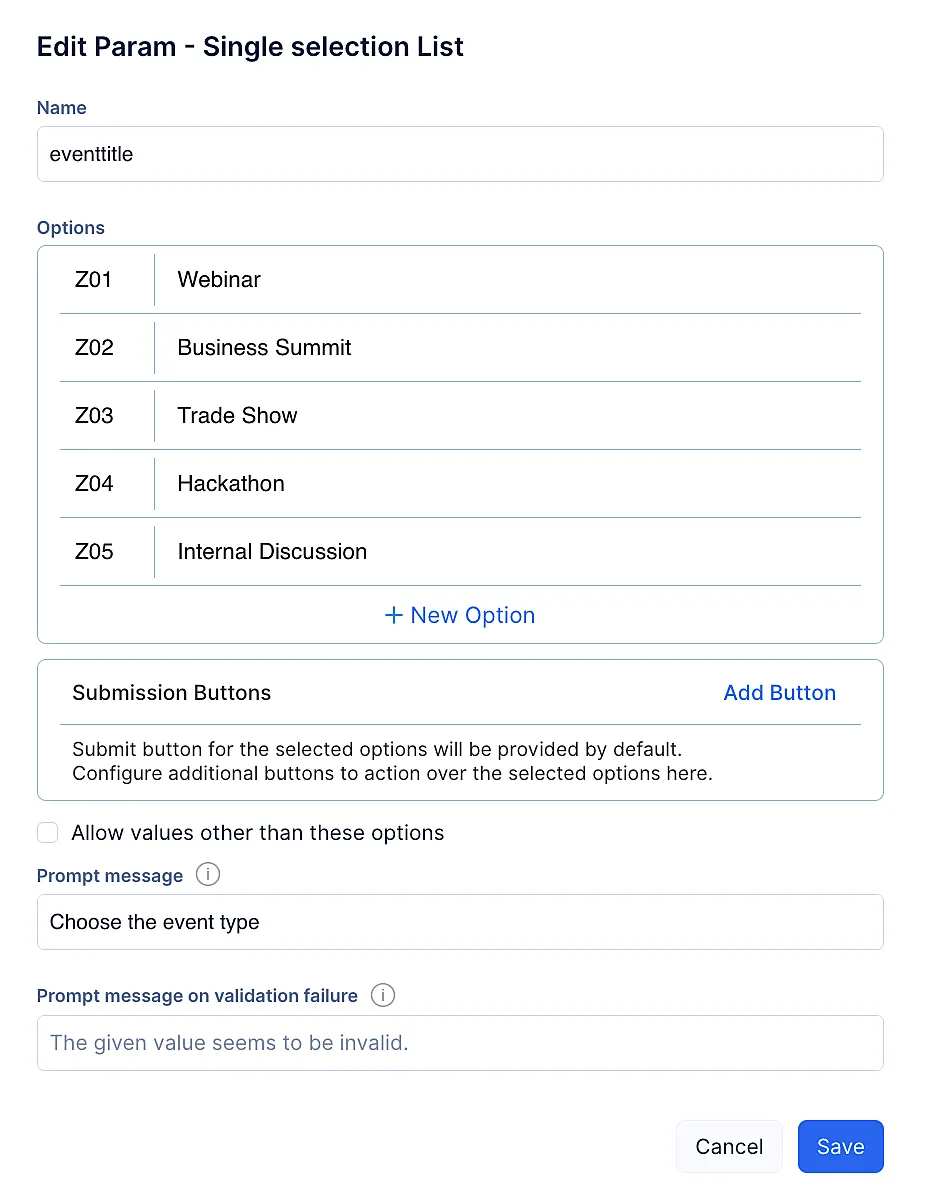Click the Prompt message info icon
Viewport: 928px width, 1204px height.
pyautogui.click(x=207, y=875)
